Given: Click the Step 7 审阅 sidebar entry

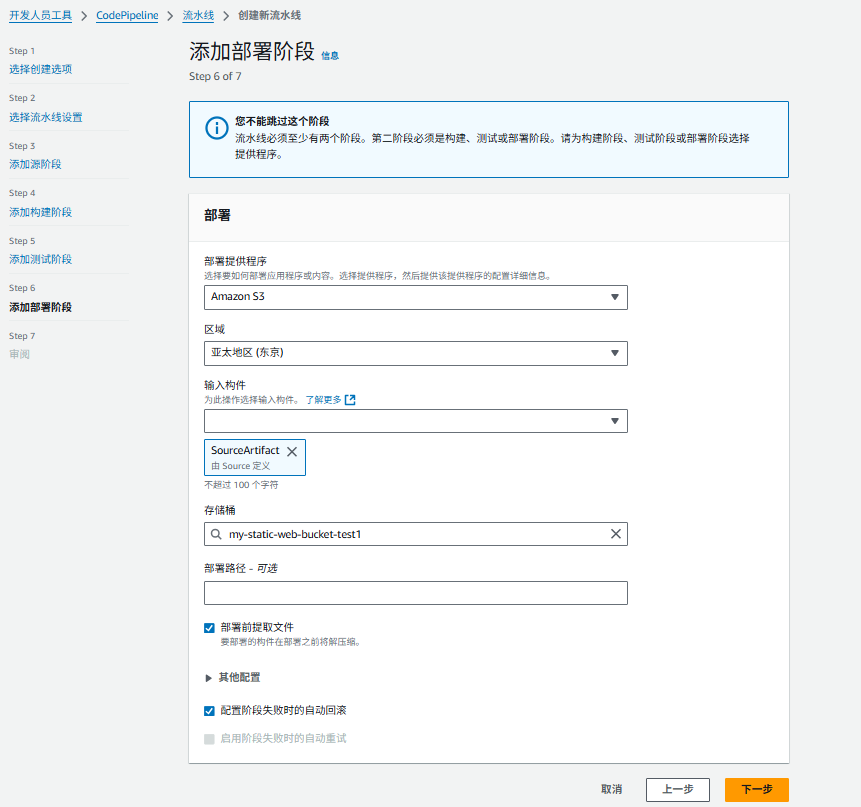Looking at the screenshot, I should click(19, 354).
